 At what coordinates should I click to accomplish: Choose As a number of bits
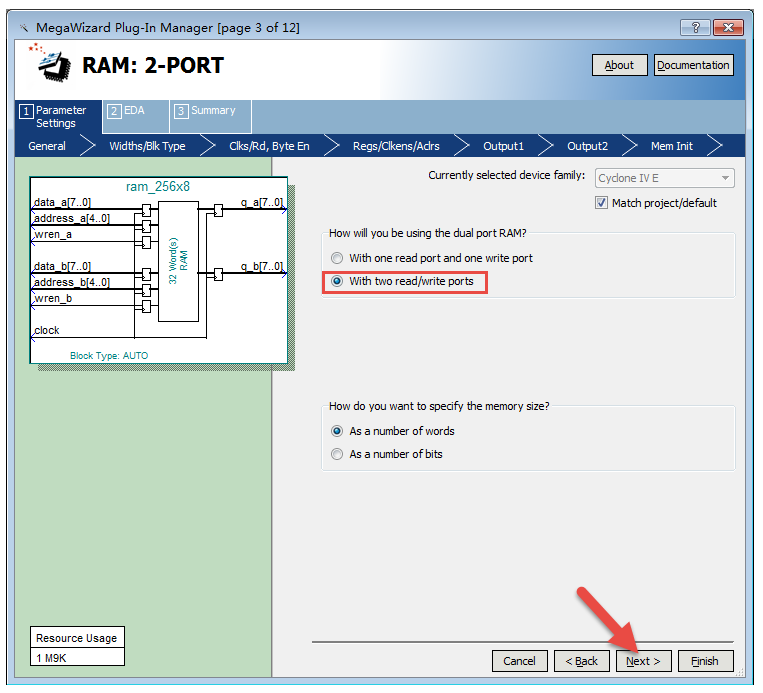[x=387, y=454]
